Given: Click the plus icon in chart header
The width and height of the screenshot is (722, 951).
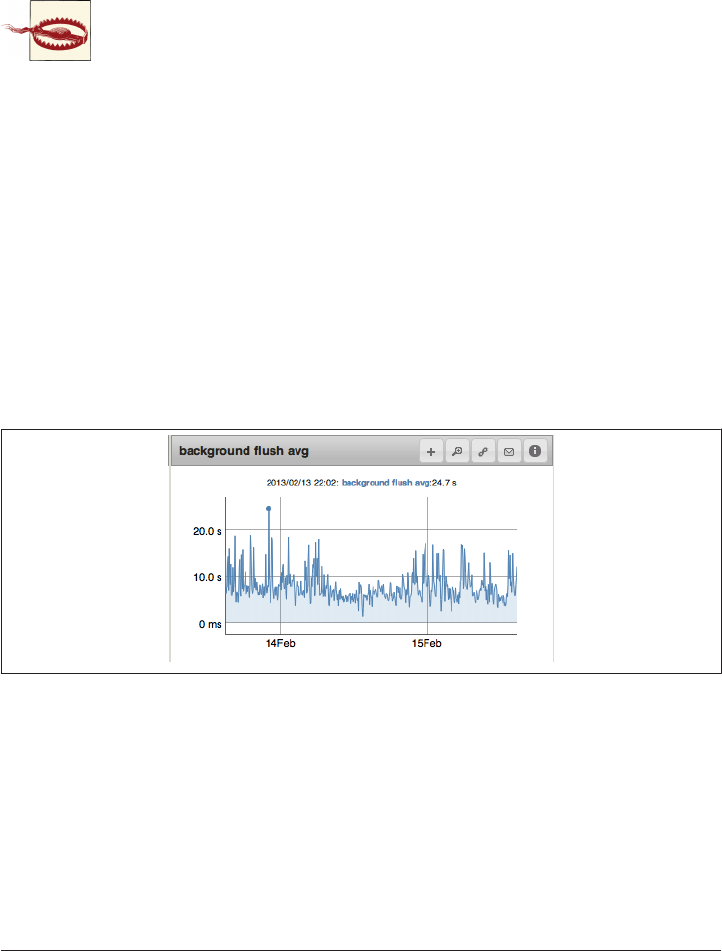Looking at the screenshot, I should 431,452.
